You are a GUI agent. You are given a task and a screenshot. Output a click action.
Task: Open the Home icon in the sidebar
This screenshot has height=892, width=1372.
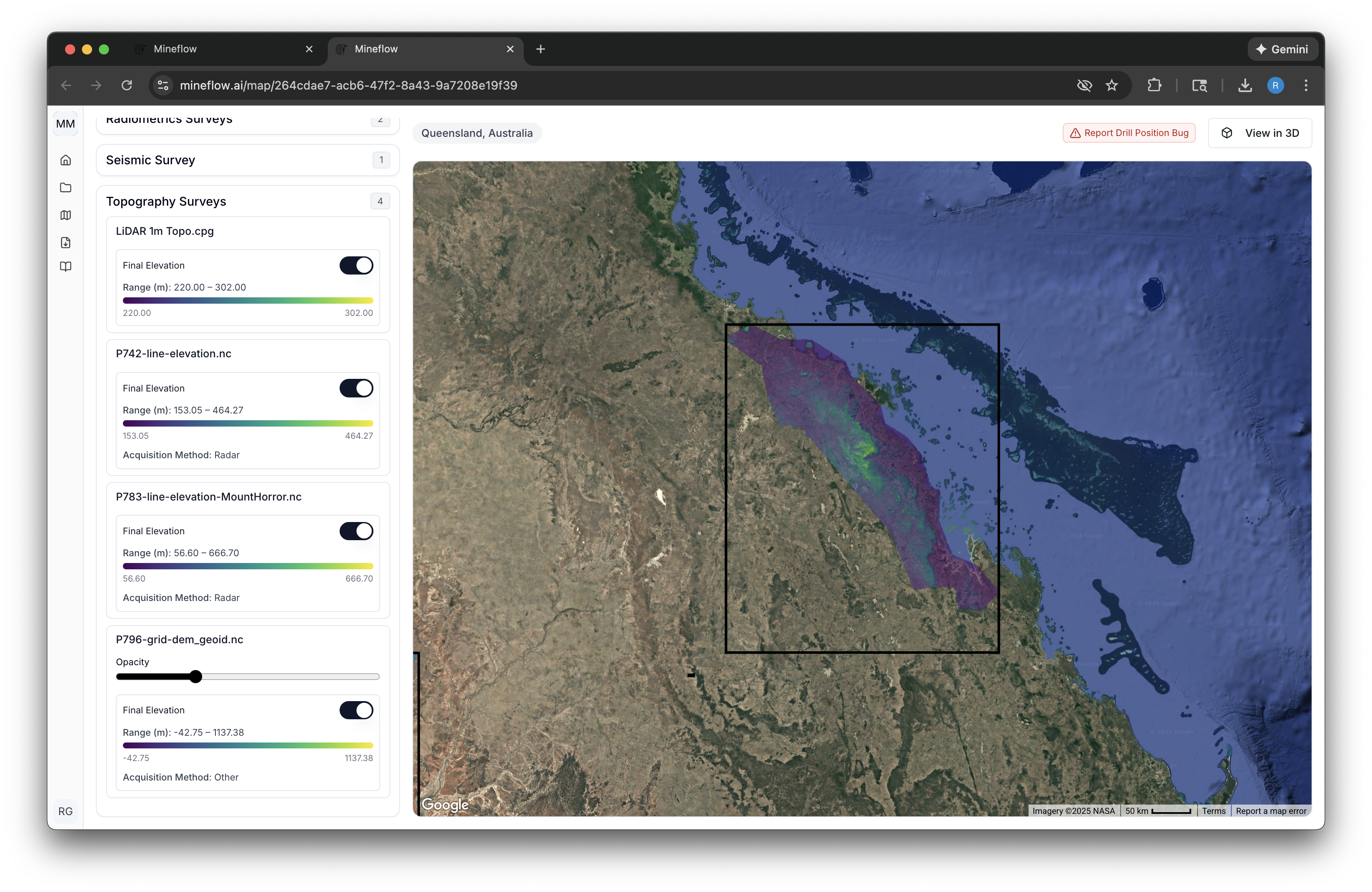coord(66,160)
